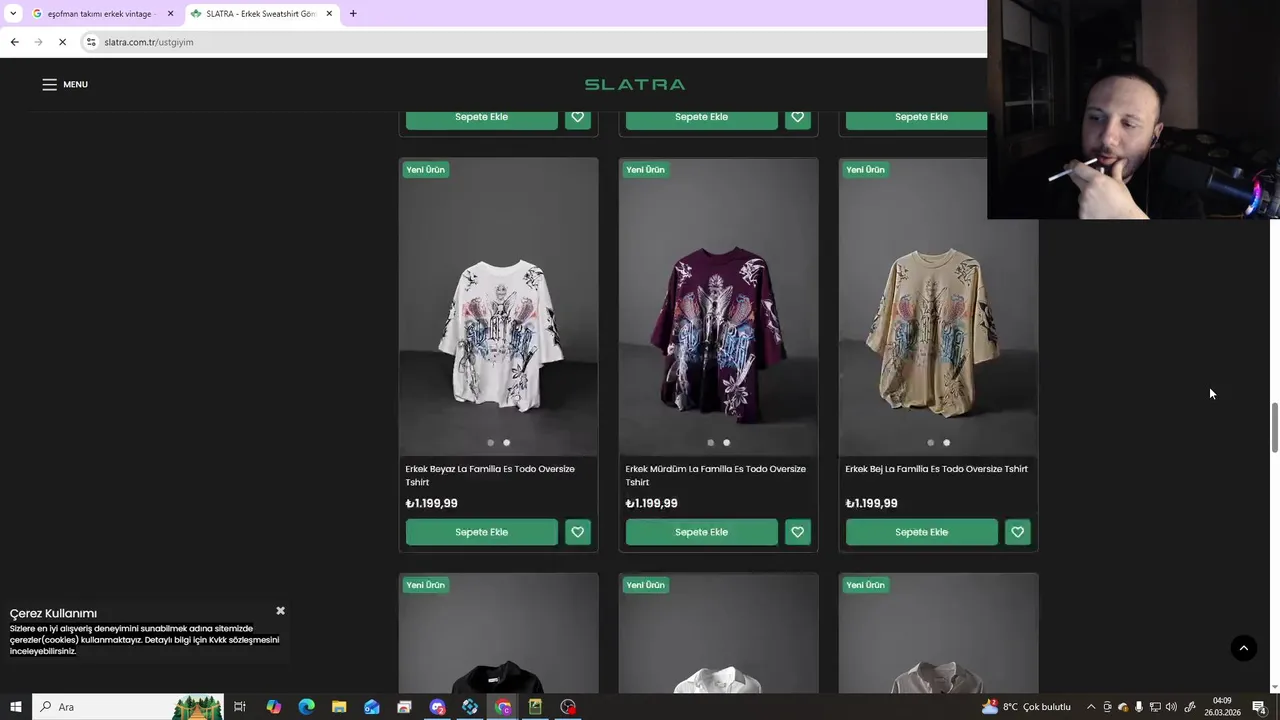1280x720 pixels.
Task: Open Outlook mail from taskbar
Action: coord(372,707)
